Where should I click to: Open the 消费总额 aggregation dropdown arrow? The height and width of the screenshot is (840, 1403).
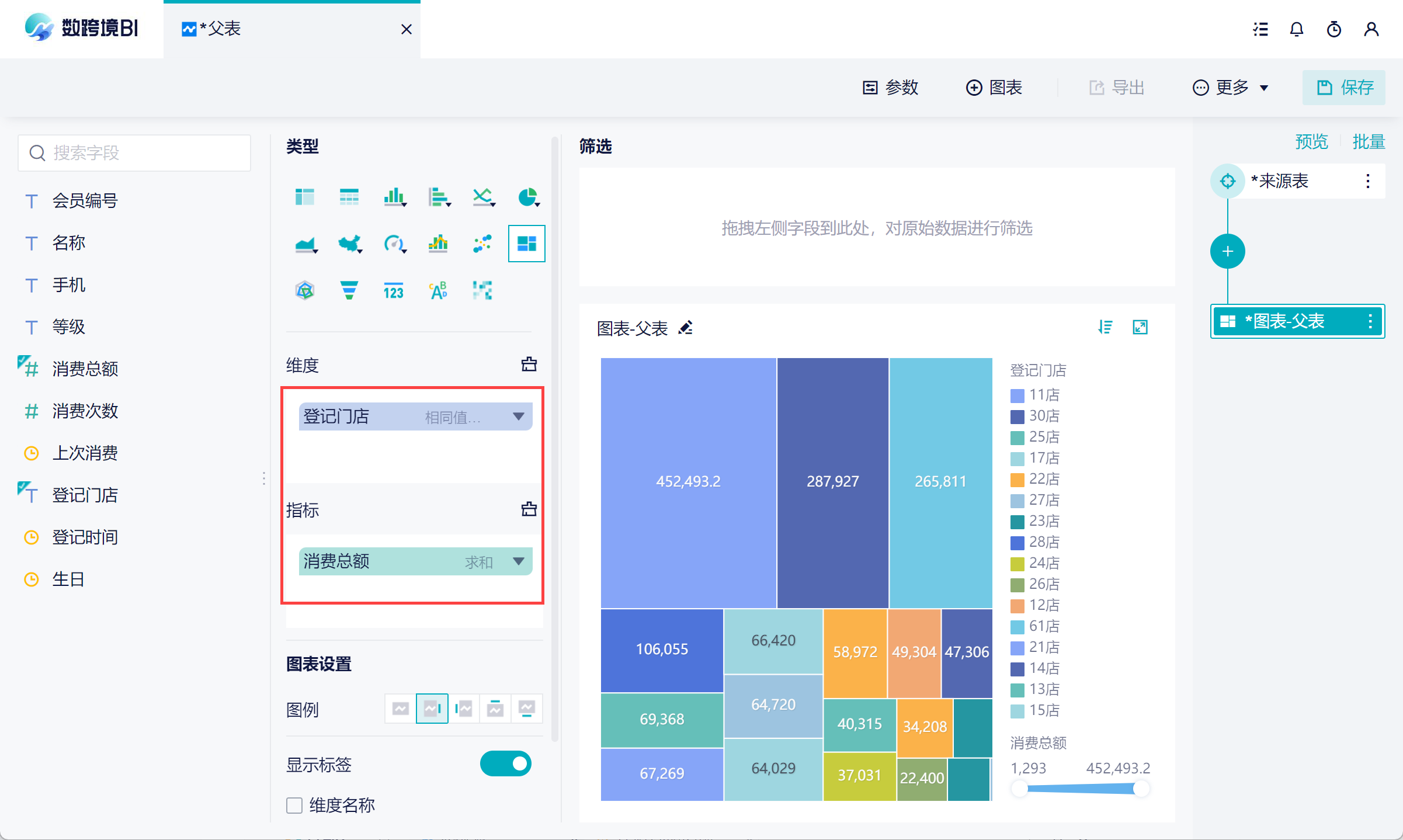pos(518,561)
